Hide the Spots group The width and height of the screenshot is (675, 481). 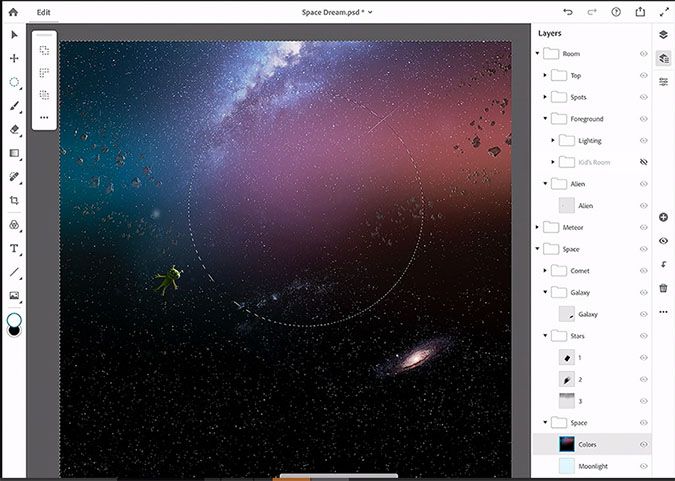tap(644, 97)
